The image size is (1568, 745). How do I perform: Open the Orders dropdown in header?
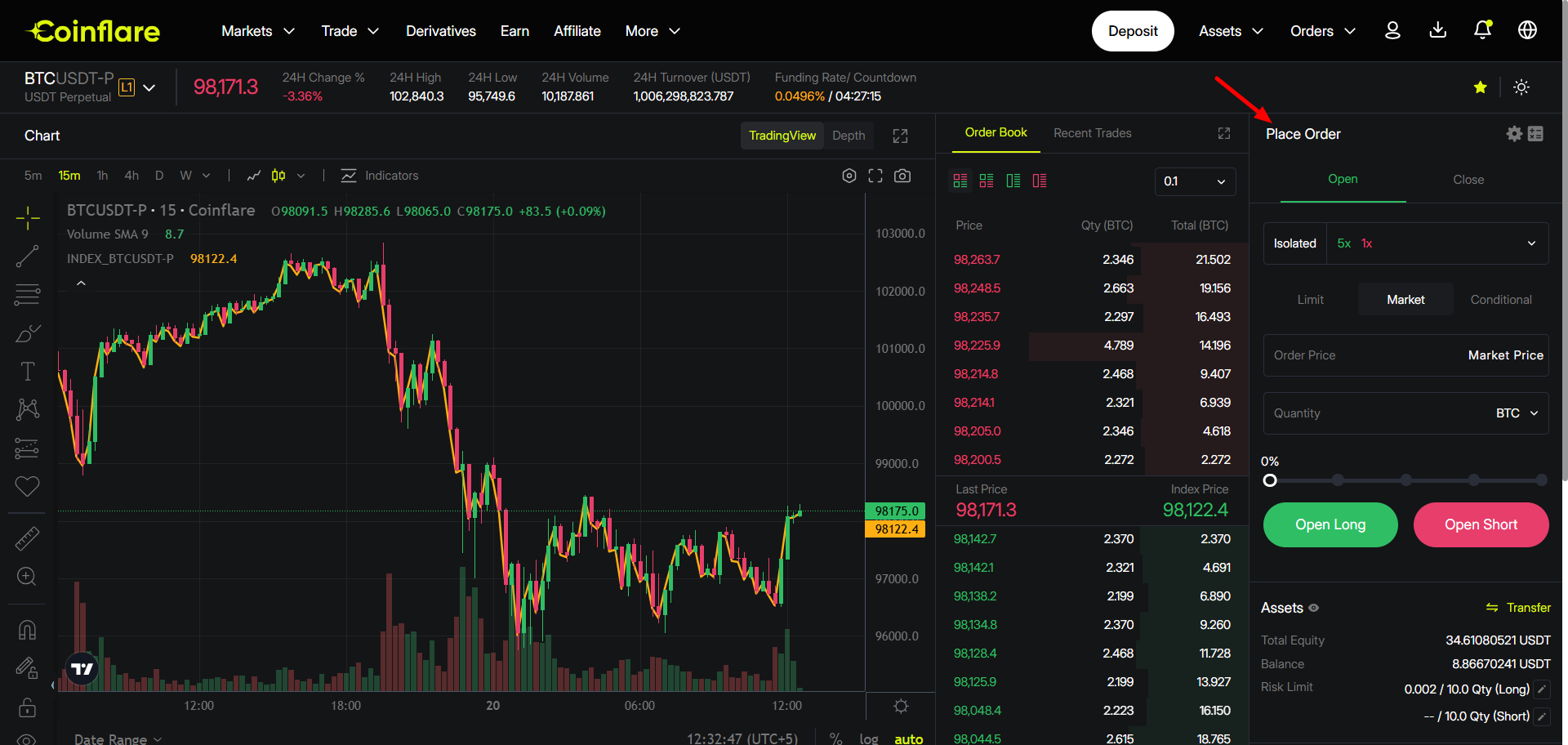point(1323,31)
